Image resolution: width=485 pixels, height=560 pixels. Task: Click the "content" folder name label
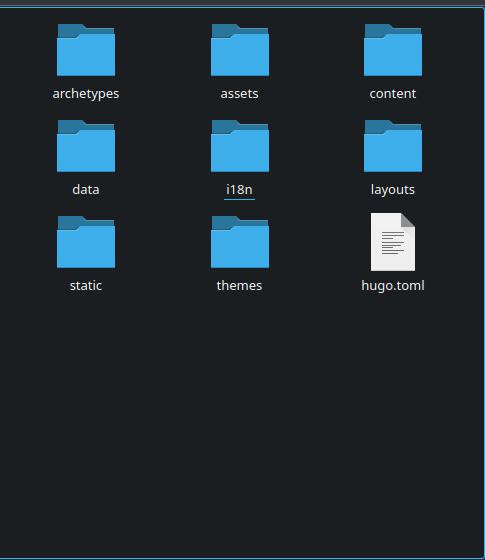click(393, 94)
